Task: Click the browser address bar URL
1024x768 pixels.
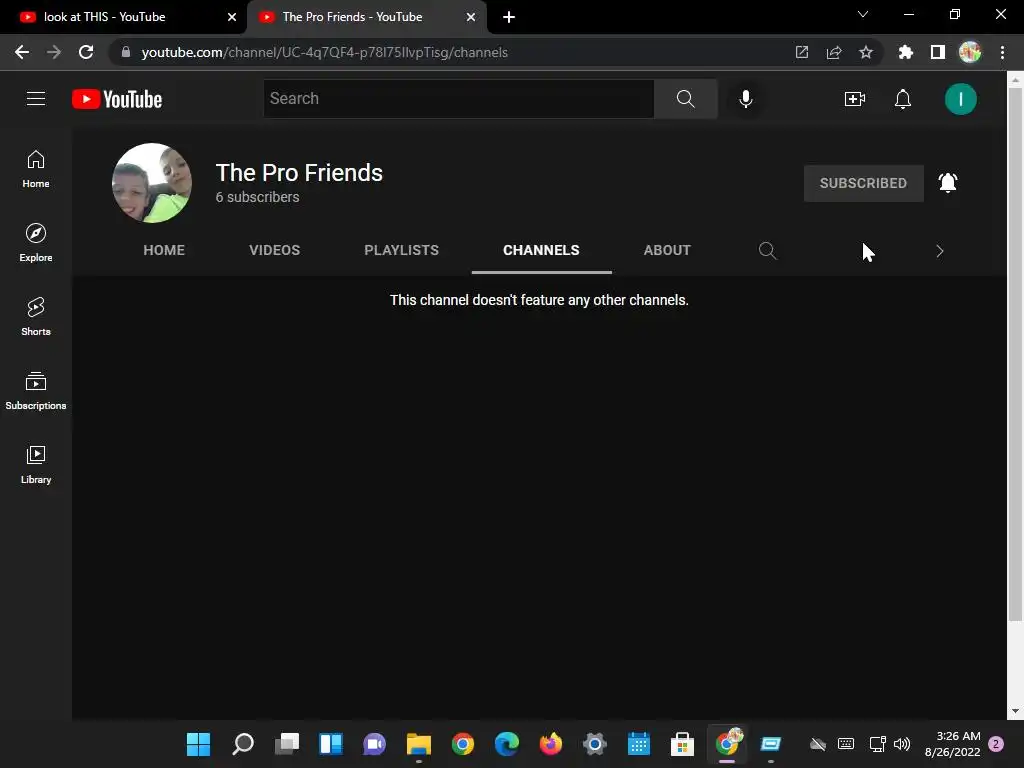Action: (x=325, y=52)
